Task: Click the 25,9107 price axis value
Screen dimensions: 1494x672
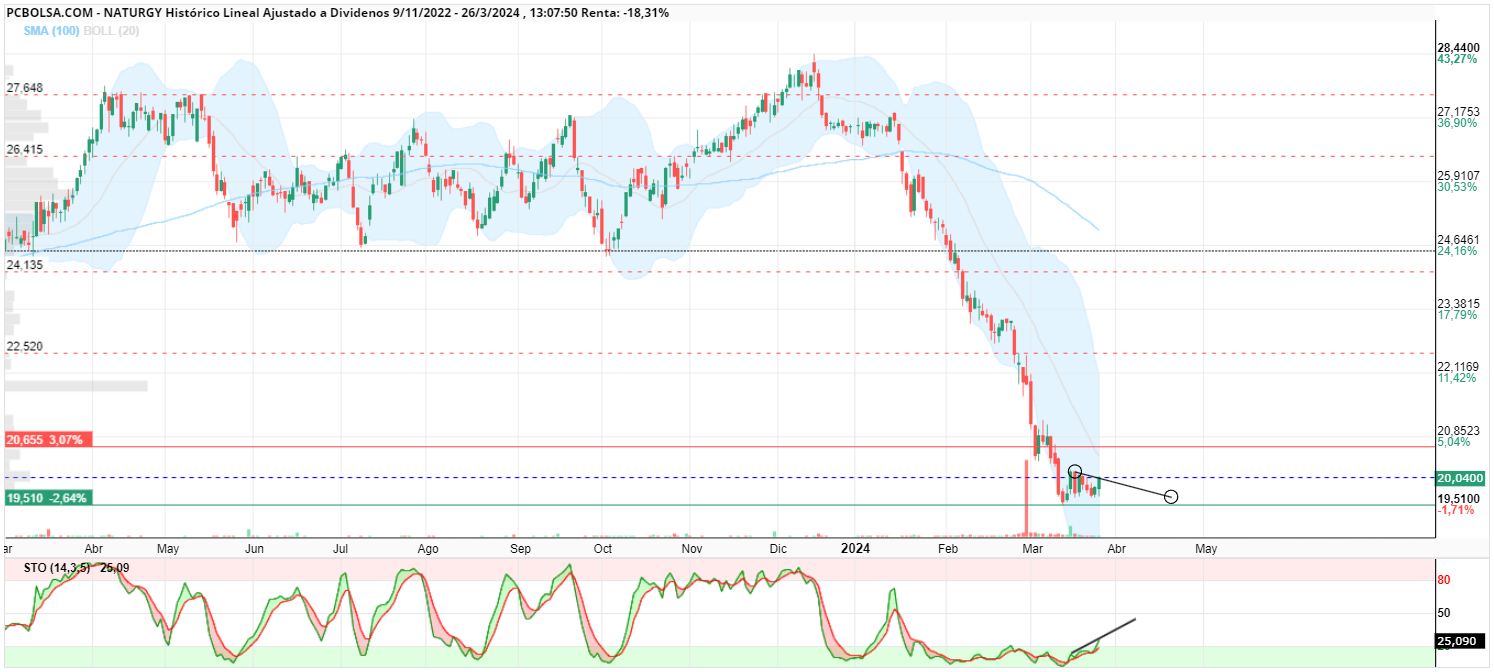Action: click(x=1458, y=175)
